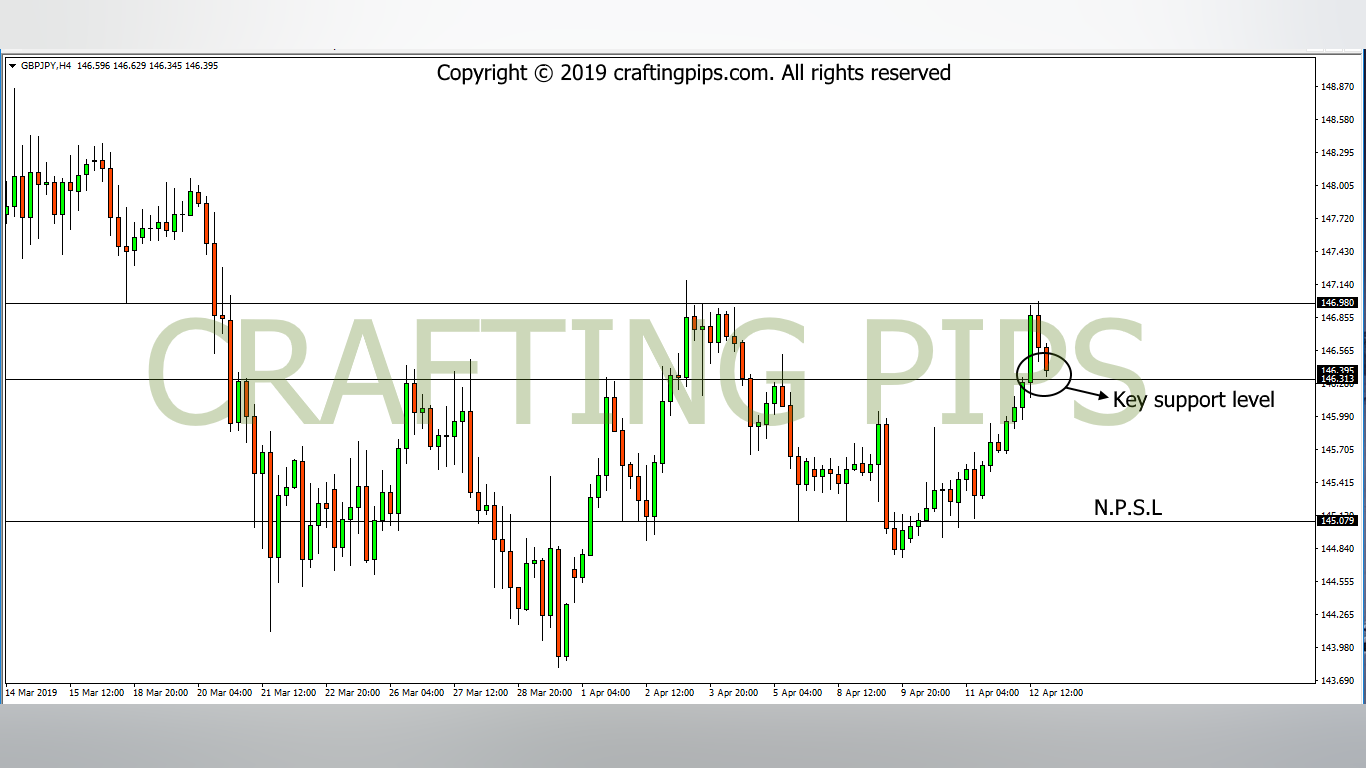
Task: Click the 148.005 price scale value
Action: tap(1337, 186)
